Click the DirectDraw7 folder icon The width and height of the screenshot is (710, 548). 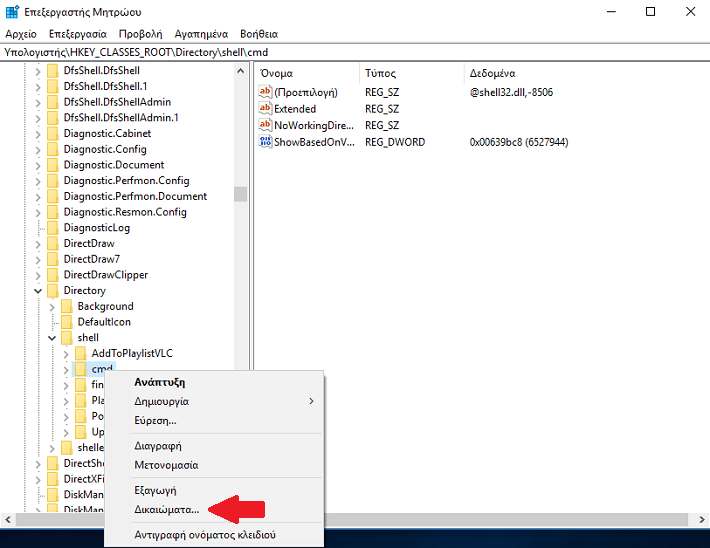(x=53, y=259)
